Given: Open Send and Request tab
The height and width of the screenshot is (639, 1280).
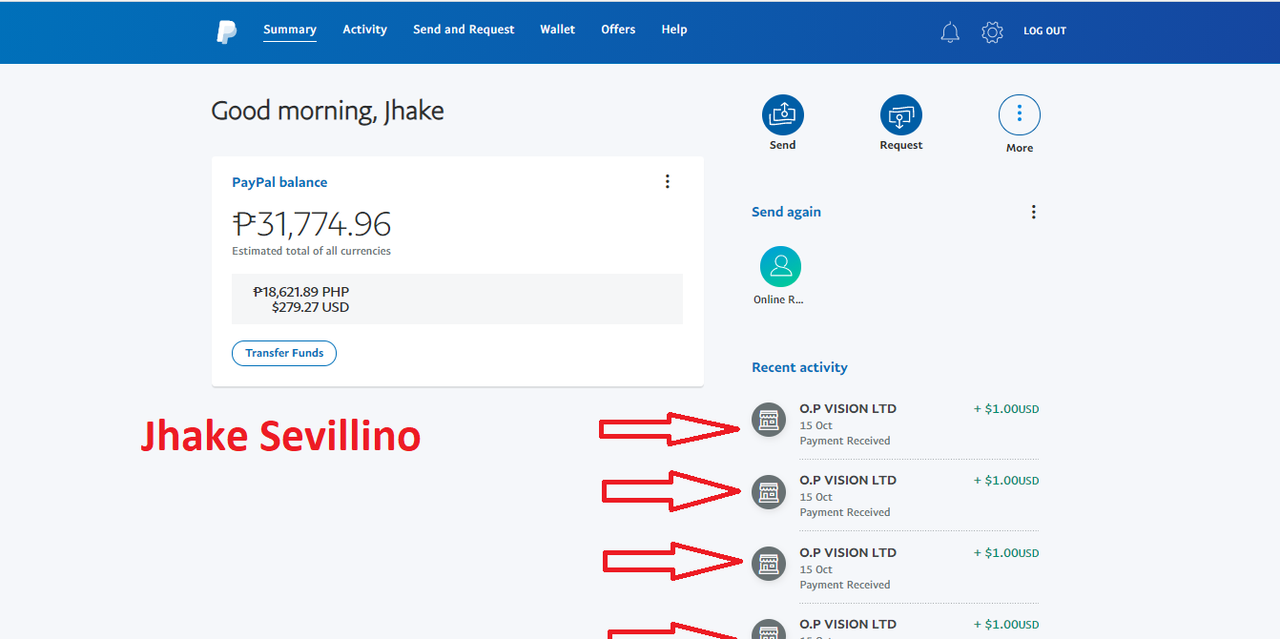Looking at the screenshot, I should click(x=464, y=29).
